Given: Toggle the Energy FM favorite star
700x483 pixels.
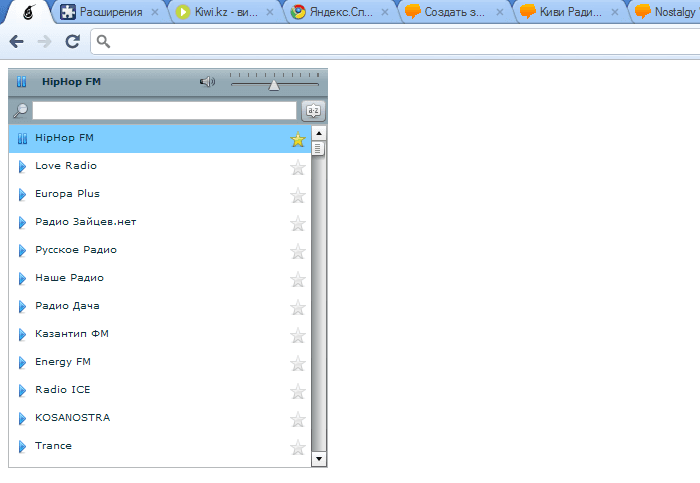Looking at the screenshot, I should 297,364.
